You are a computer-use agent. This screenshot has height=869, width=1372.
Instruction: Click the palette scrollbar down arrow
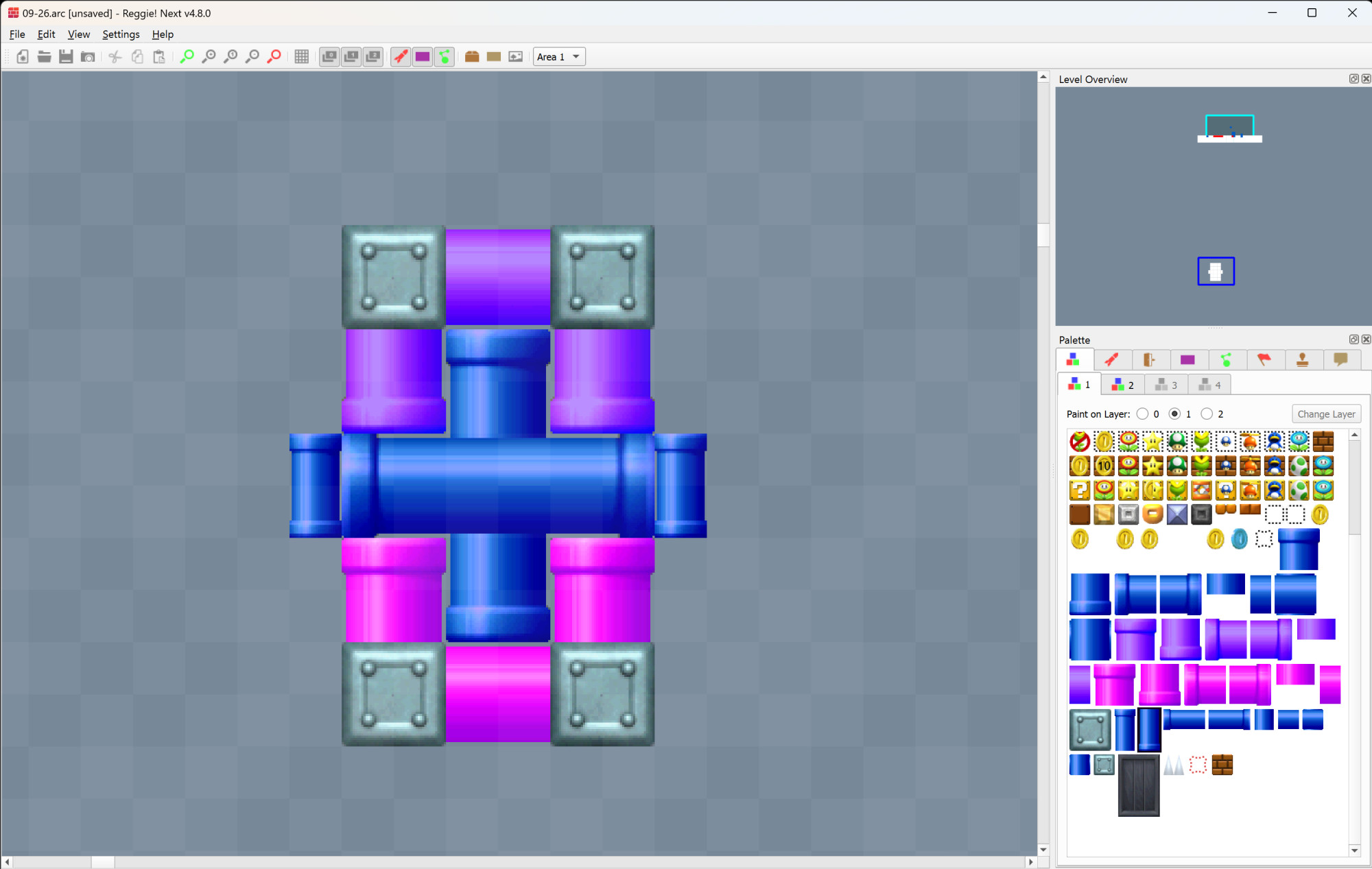pos(1354,850)
